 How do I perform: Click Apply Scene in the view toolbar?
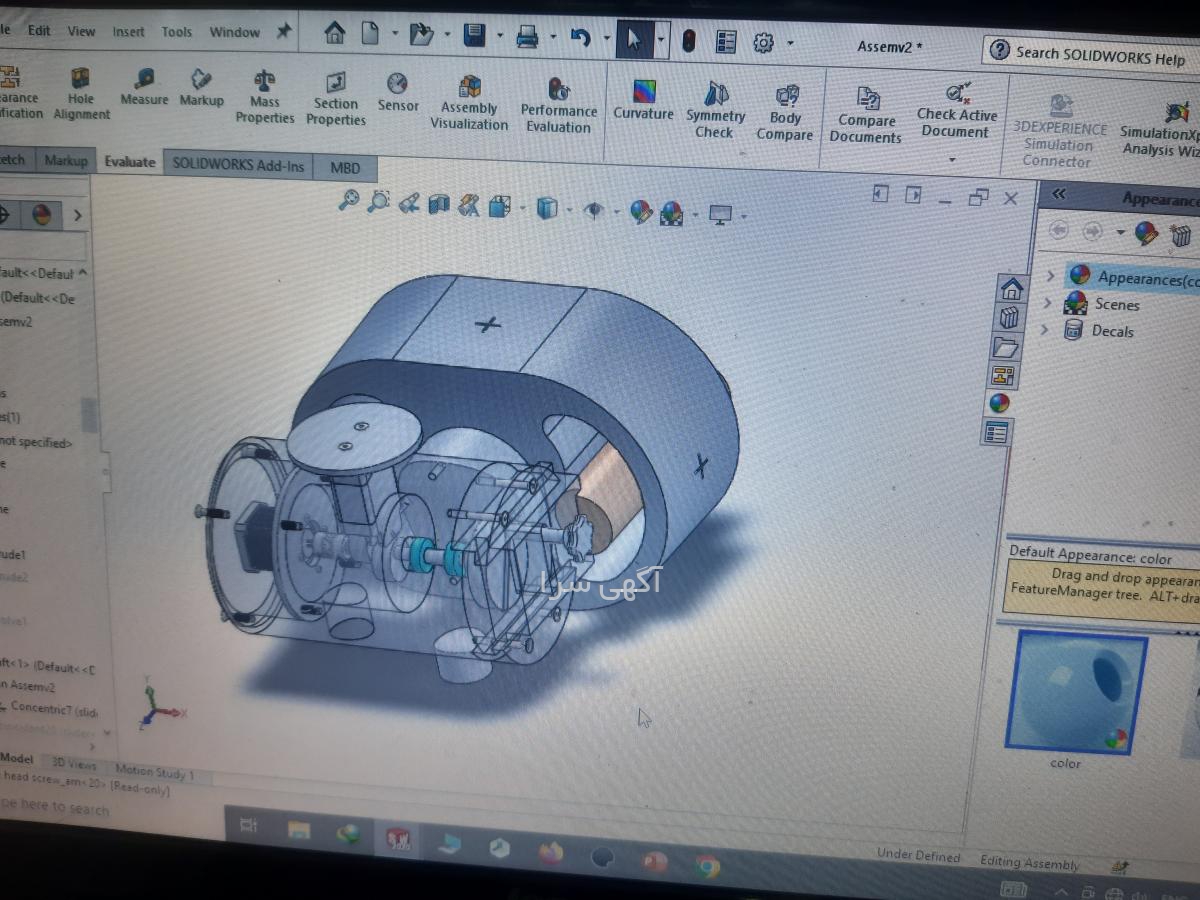[x=672, y=212]
